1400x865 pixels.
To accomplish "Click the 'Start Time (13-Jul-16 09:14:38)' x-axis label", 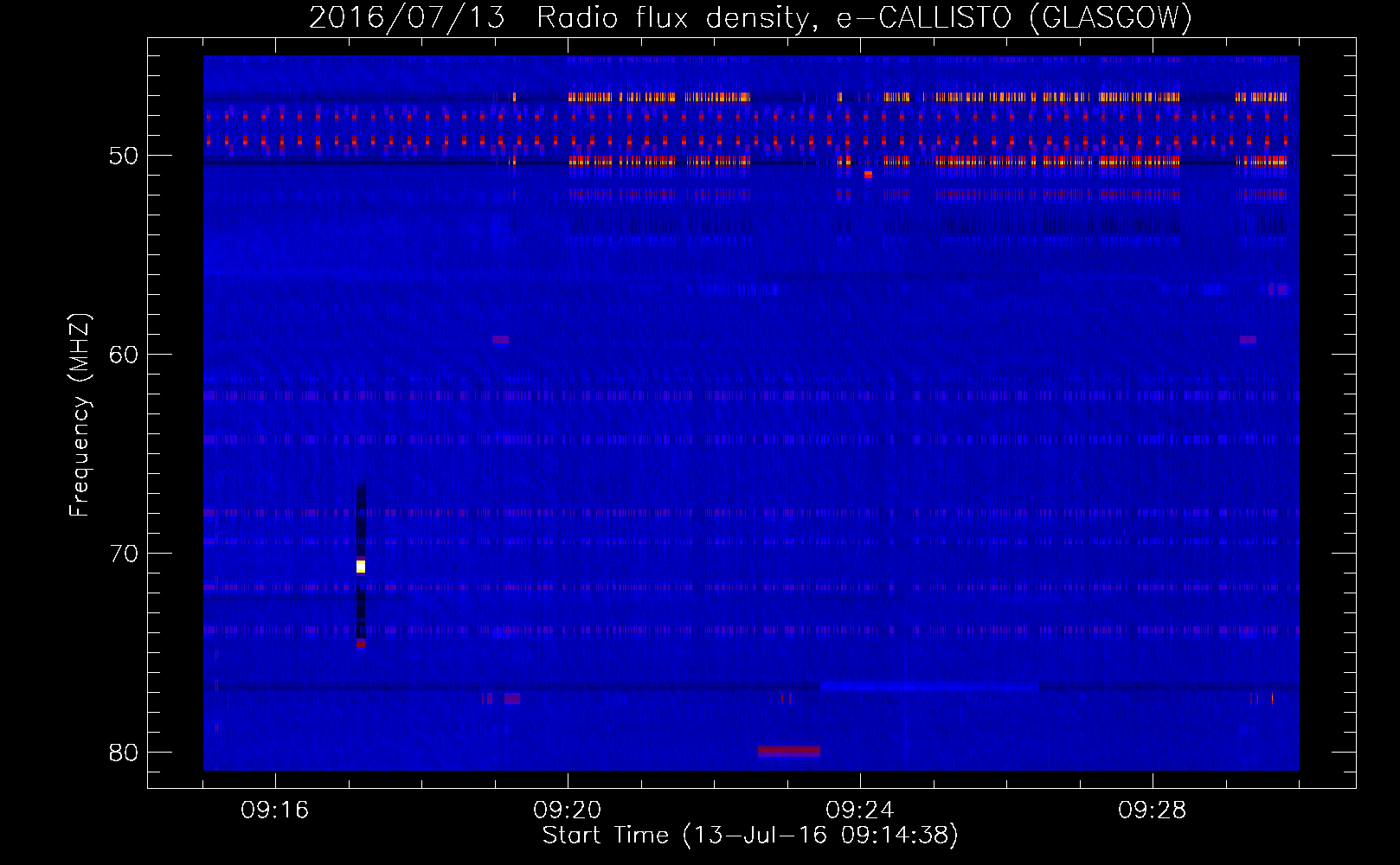I will [750, 836].
